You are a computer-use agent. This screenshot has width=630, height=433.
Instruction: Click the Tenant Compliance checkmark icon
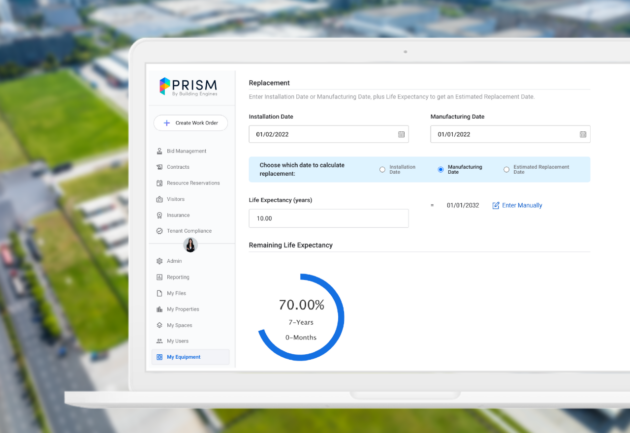pyautogui.click(x=159, y=231)
